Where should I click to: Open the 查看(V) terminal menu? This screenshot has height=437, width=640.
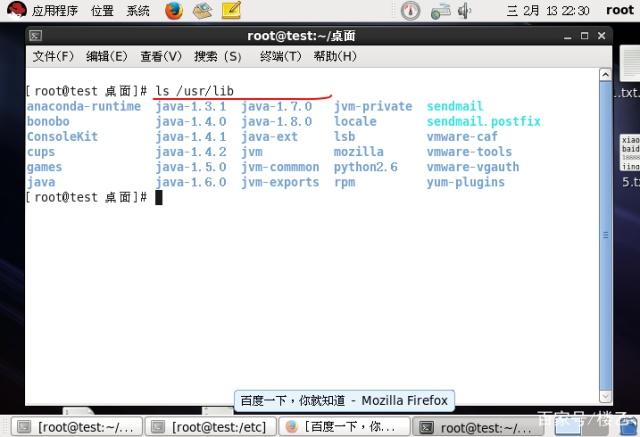(161, 56)
